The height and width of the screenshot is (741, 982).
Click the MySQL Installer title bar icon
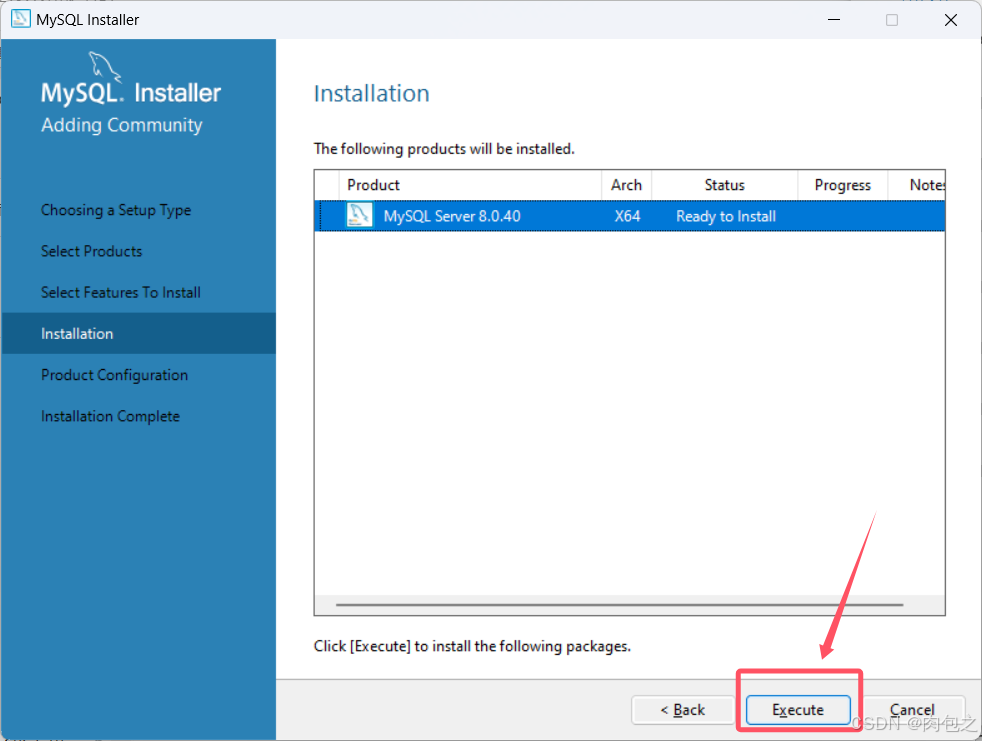21,19
